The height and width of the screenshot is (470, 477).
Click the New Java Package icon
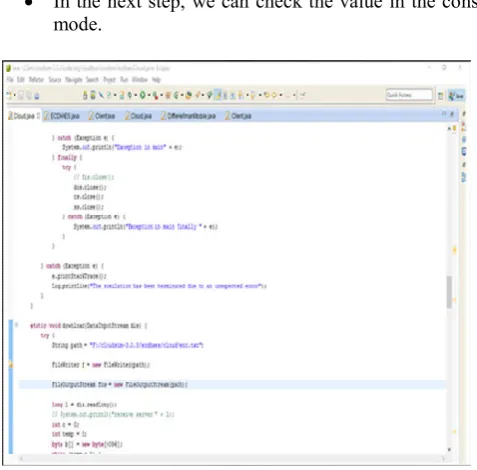[x=168, y=95]
